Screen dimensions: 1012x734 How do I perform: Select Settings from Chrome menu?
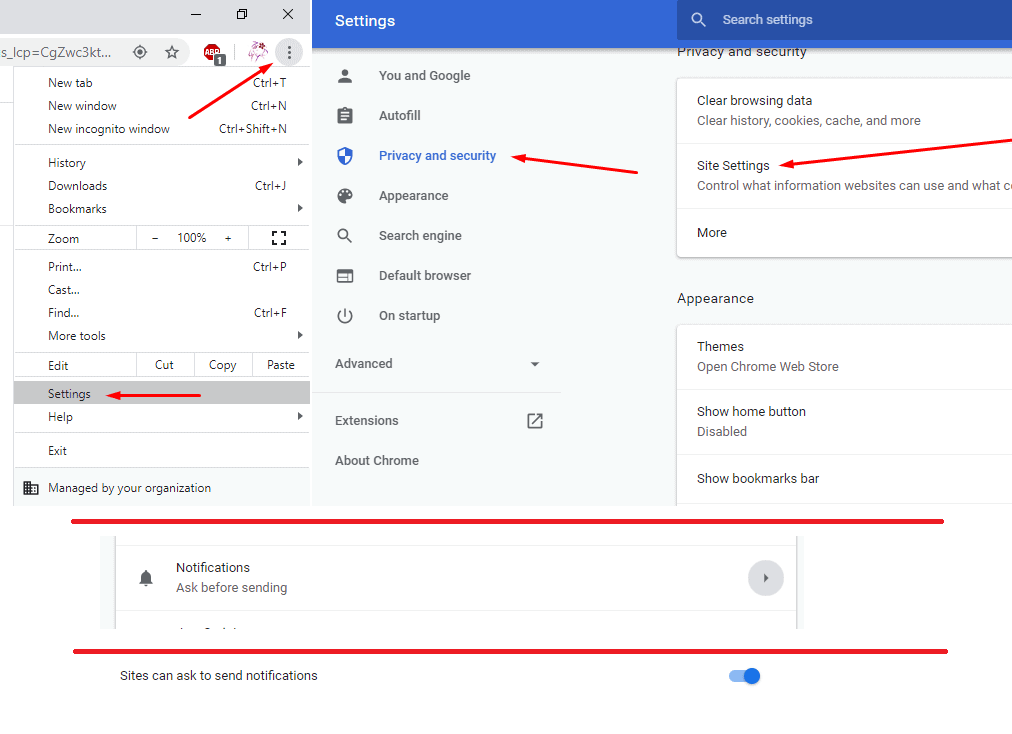point(70,394)
